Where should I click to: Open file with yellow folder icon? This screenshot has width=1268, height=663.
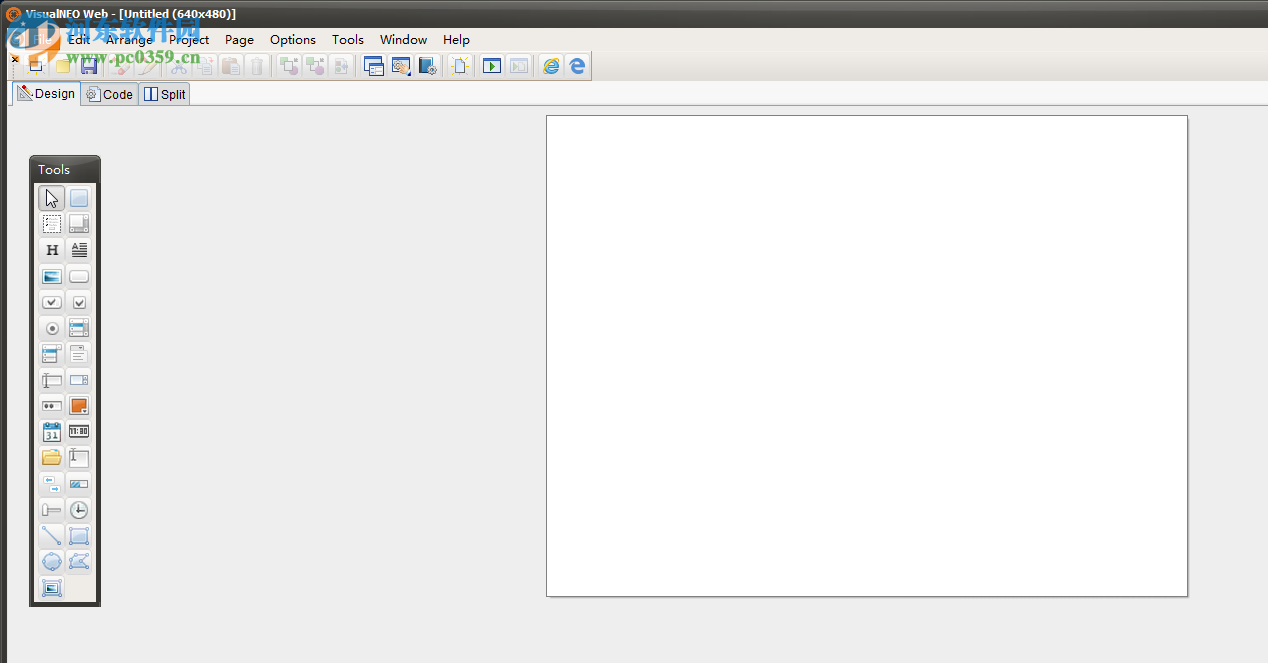[63, 66]
